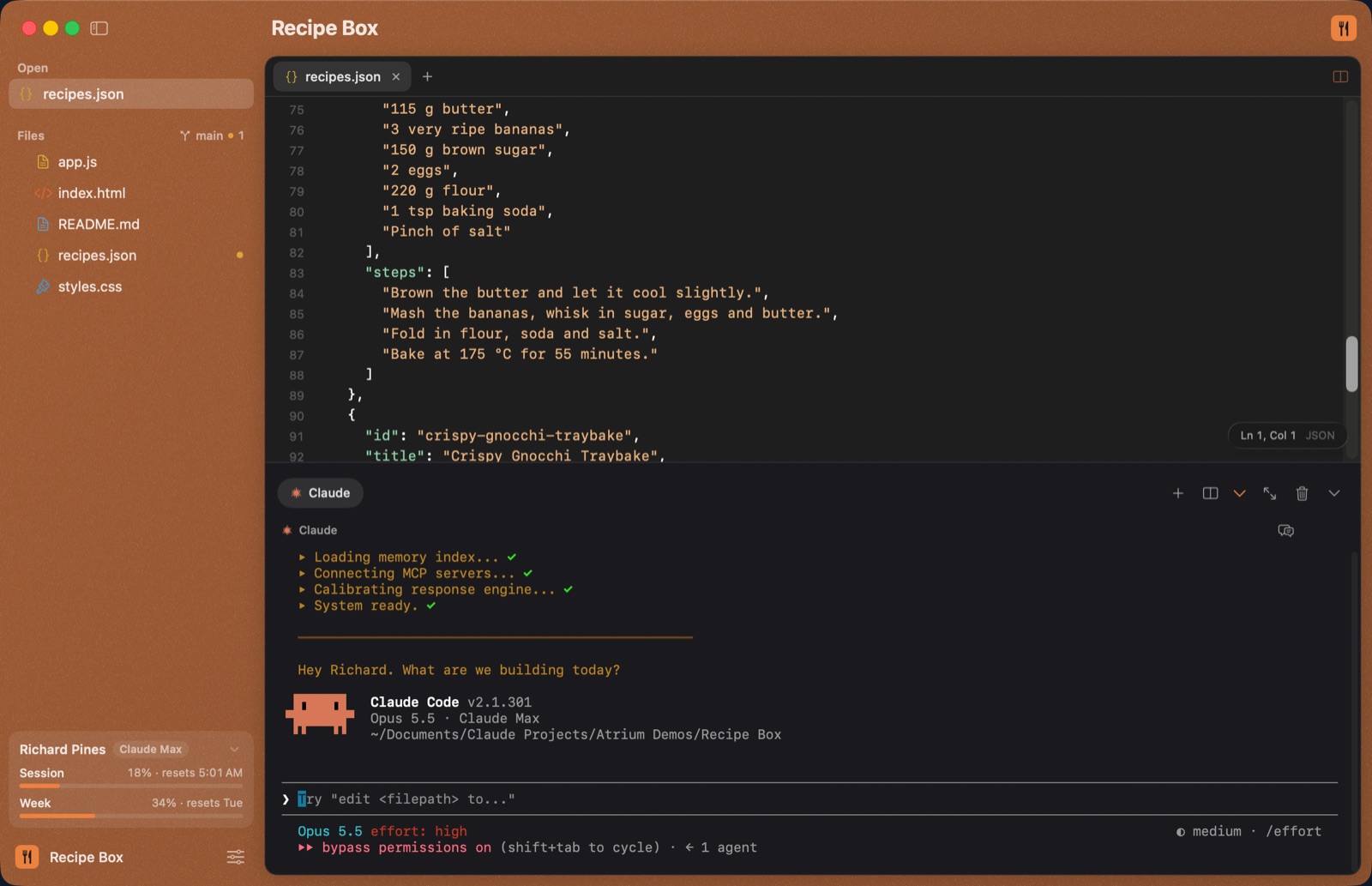Split the terminal panel
This screenshot has height=886, width=1372.
tap(1210, 493)
